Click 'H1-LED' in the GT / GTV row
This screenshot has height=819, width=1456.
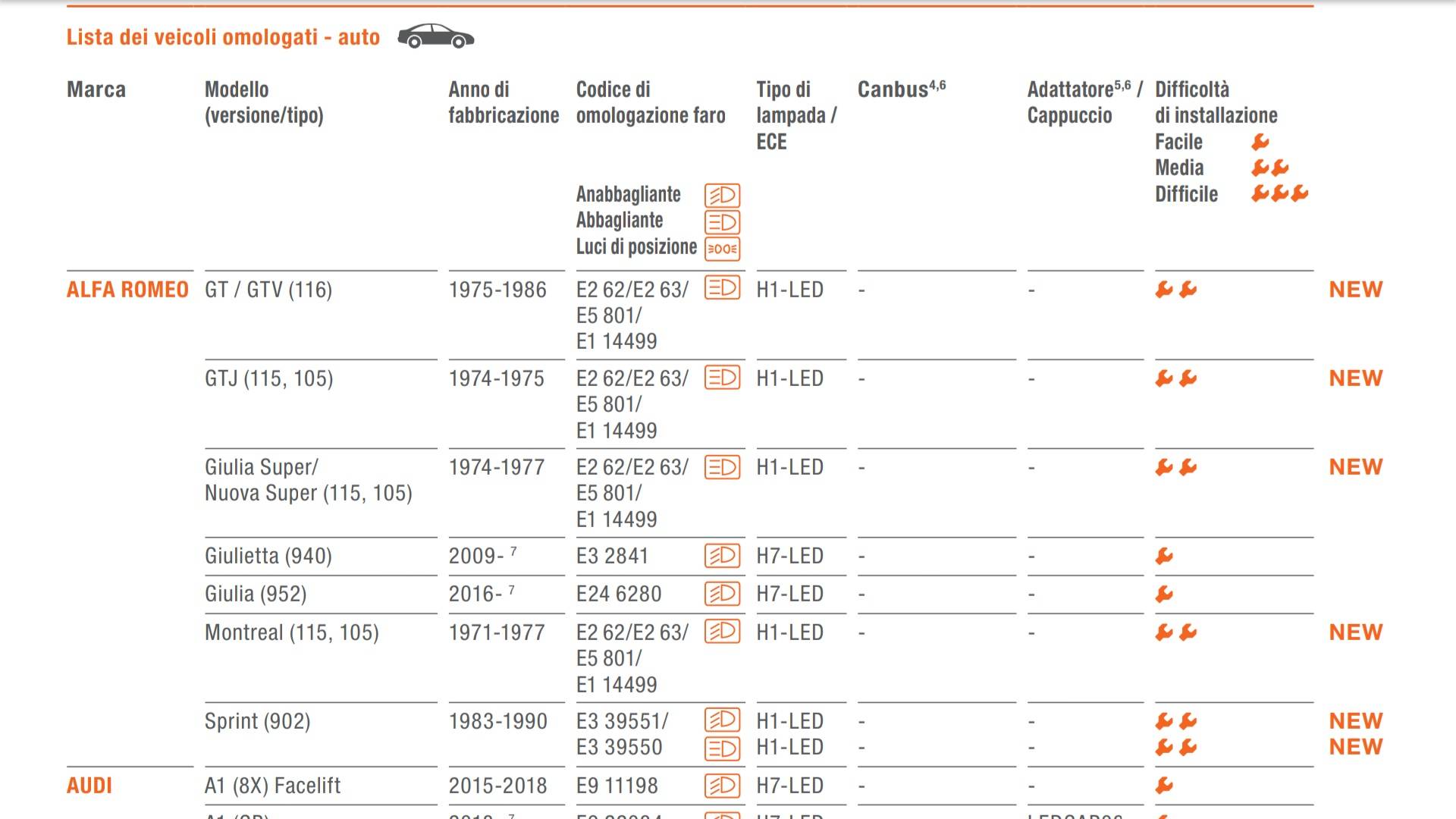click(790, 290)
